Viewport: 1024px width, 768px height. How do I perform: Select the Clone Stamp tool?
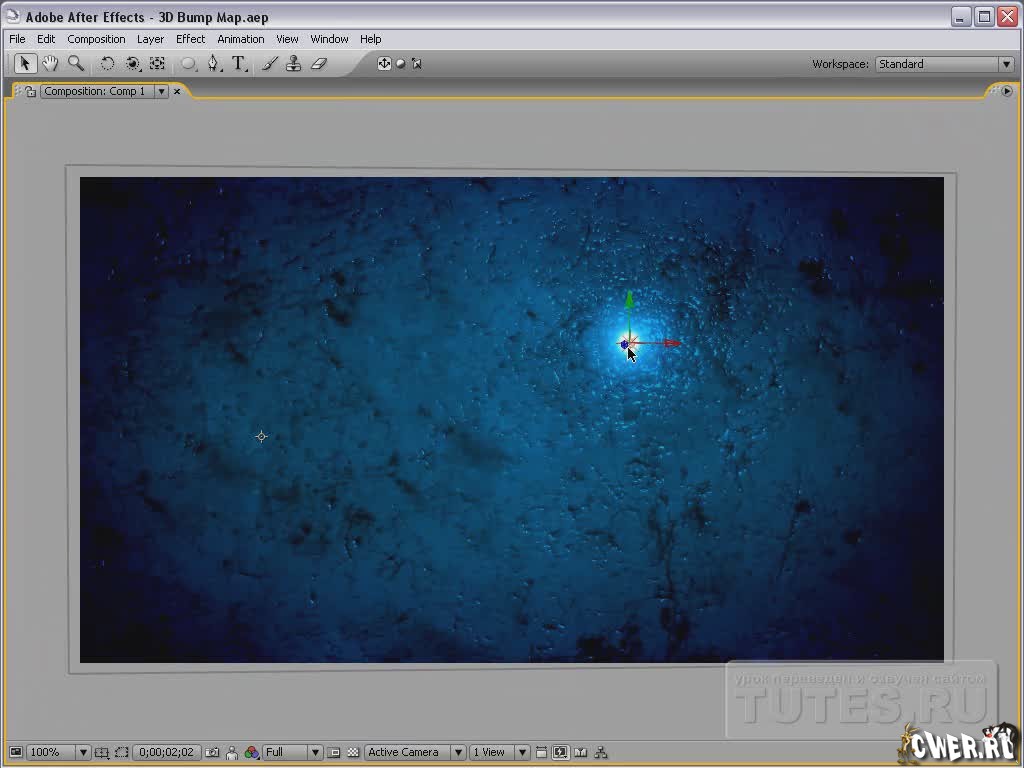coord(293,64)
